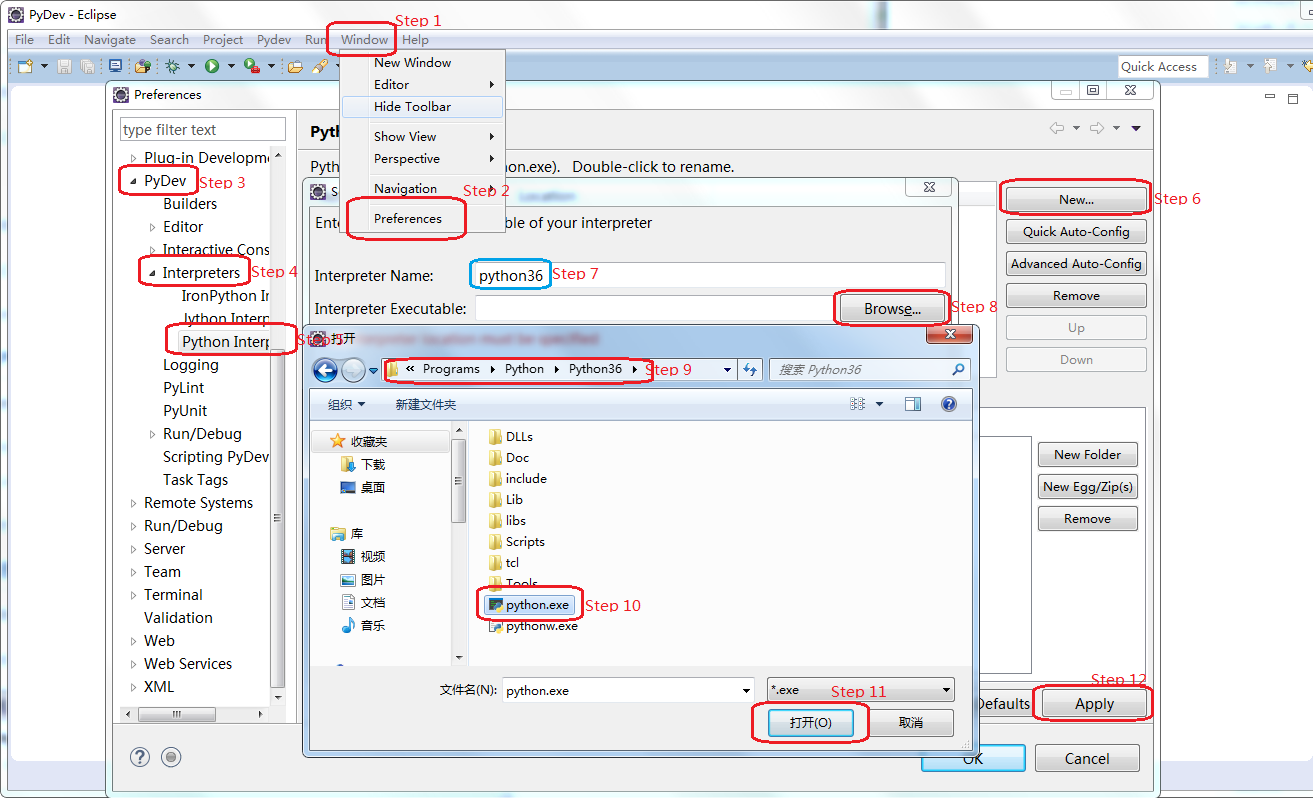The height and width of the screenshot is (798, 1313).
Task: Open the address bar history dropdown
Action: click(x=727, y=370)
